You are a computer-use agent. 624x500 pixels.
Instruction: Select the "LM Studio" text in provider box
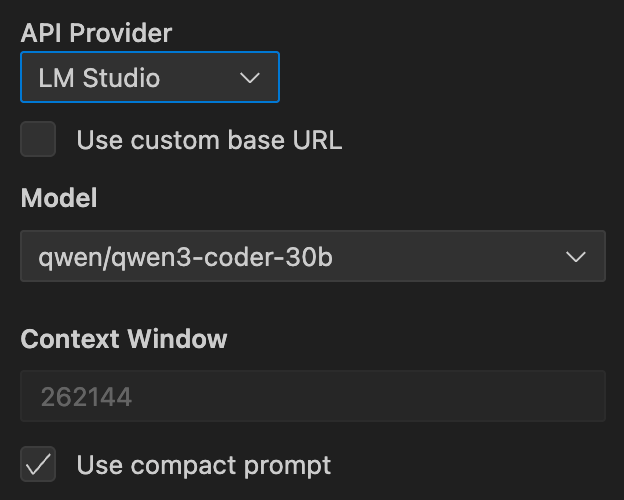[x=99, y=78]
